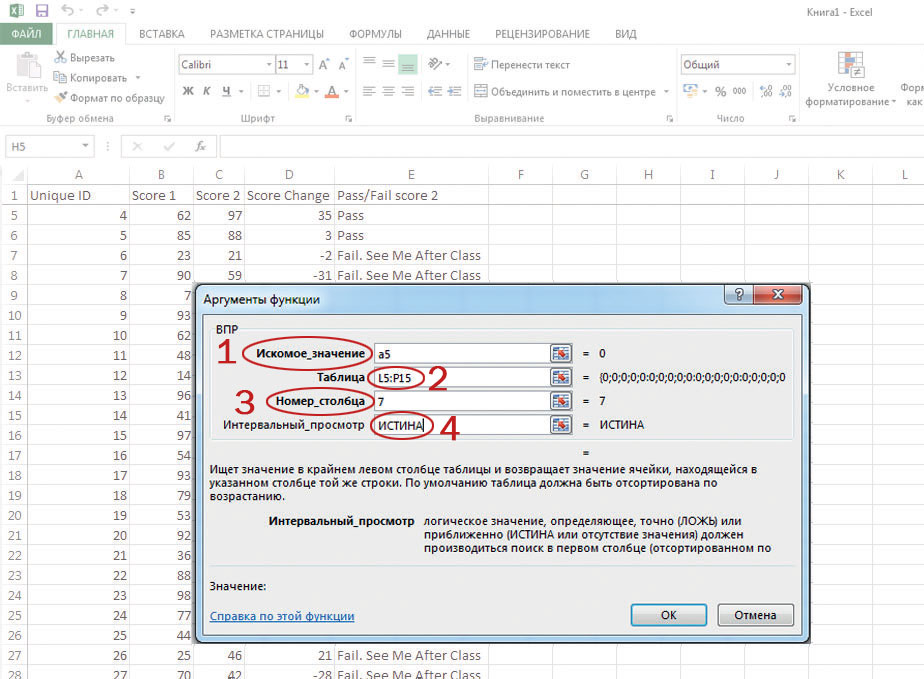
Task: Collapse dialog using Искомое_значение range icon
Action: pyautogui.click(x=560, y=353)
